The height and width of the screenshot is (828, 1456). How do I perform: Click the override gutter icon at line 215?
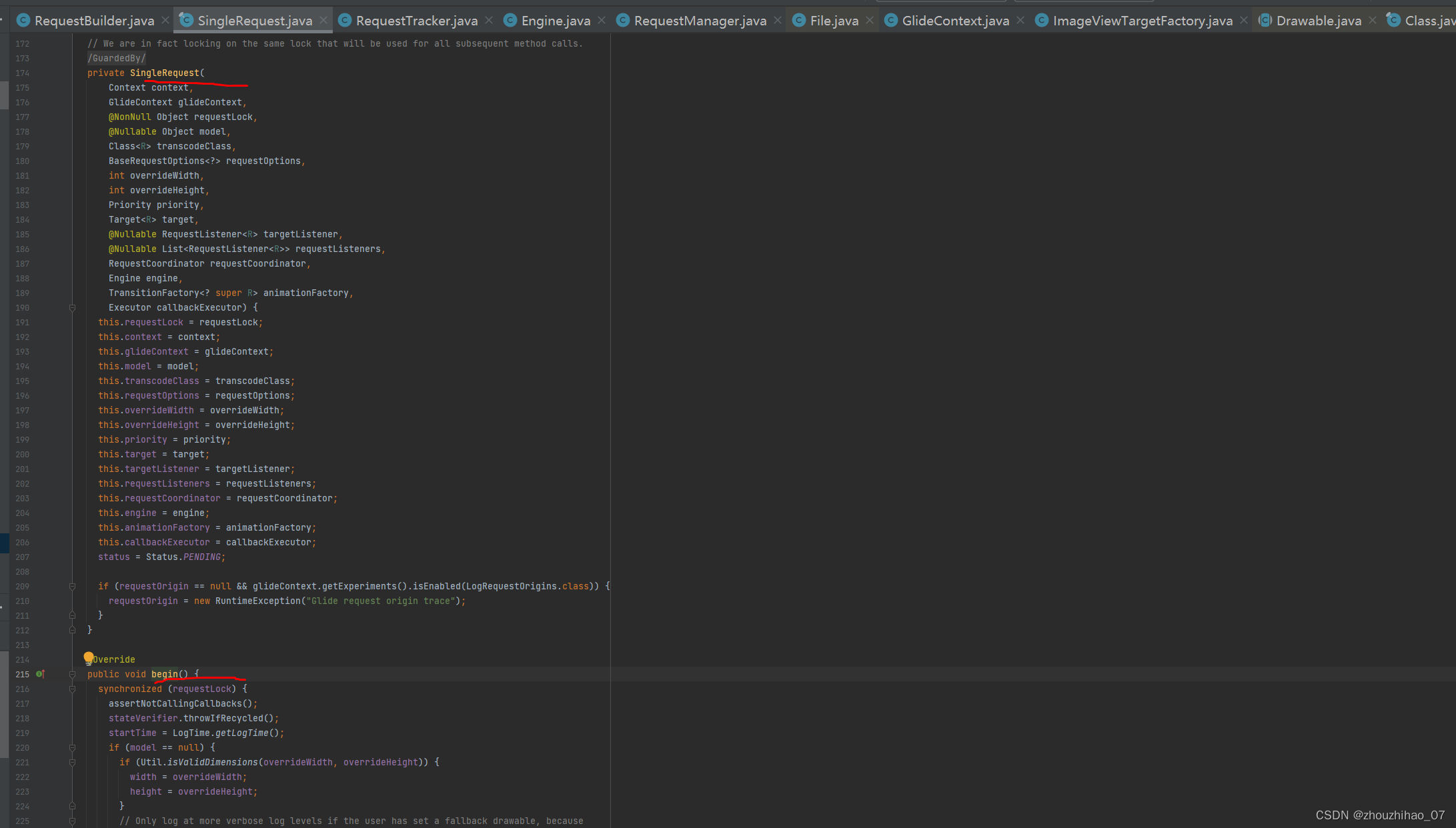pyautogui.click(x=40, y=674)
